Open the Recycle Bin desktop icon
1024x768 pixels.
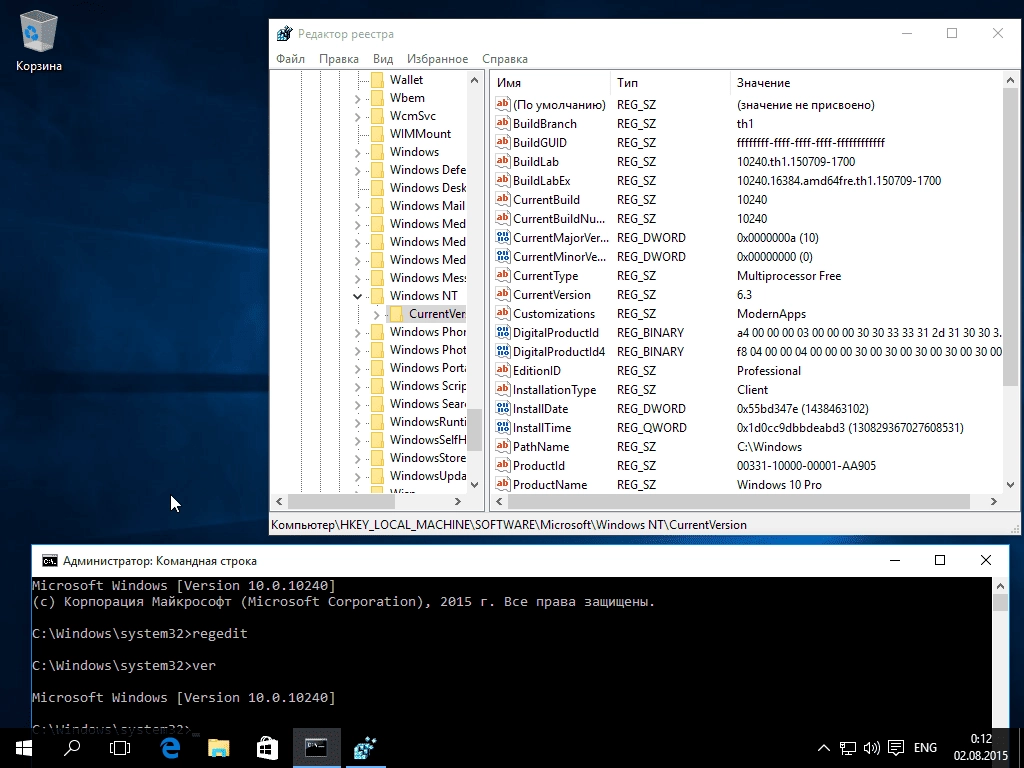(x=39, y=40)
